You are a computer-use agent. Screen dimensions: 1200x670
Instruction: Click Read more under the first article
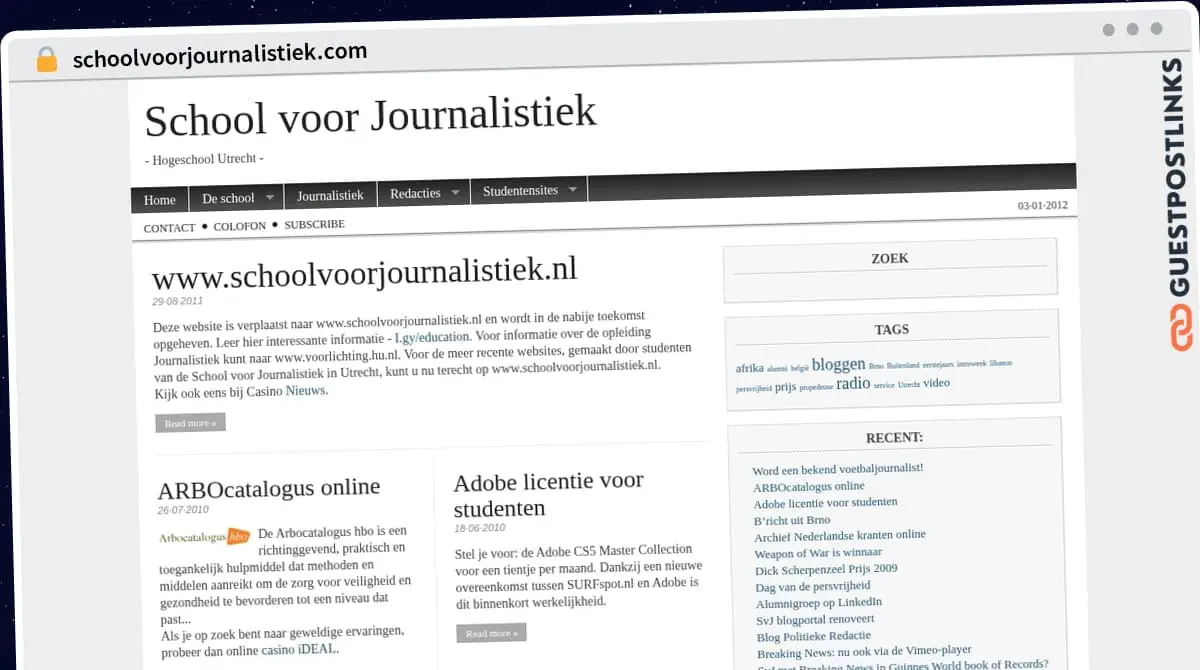coord(190,423)
